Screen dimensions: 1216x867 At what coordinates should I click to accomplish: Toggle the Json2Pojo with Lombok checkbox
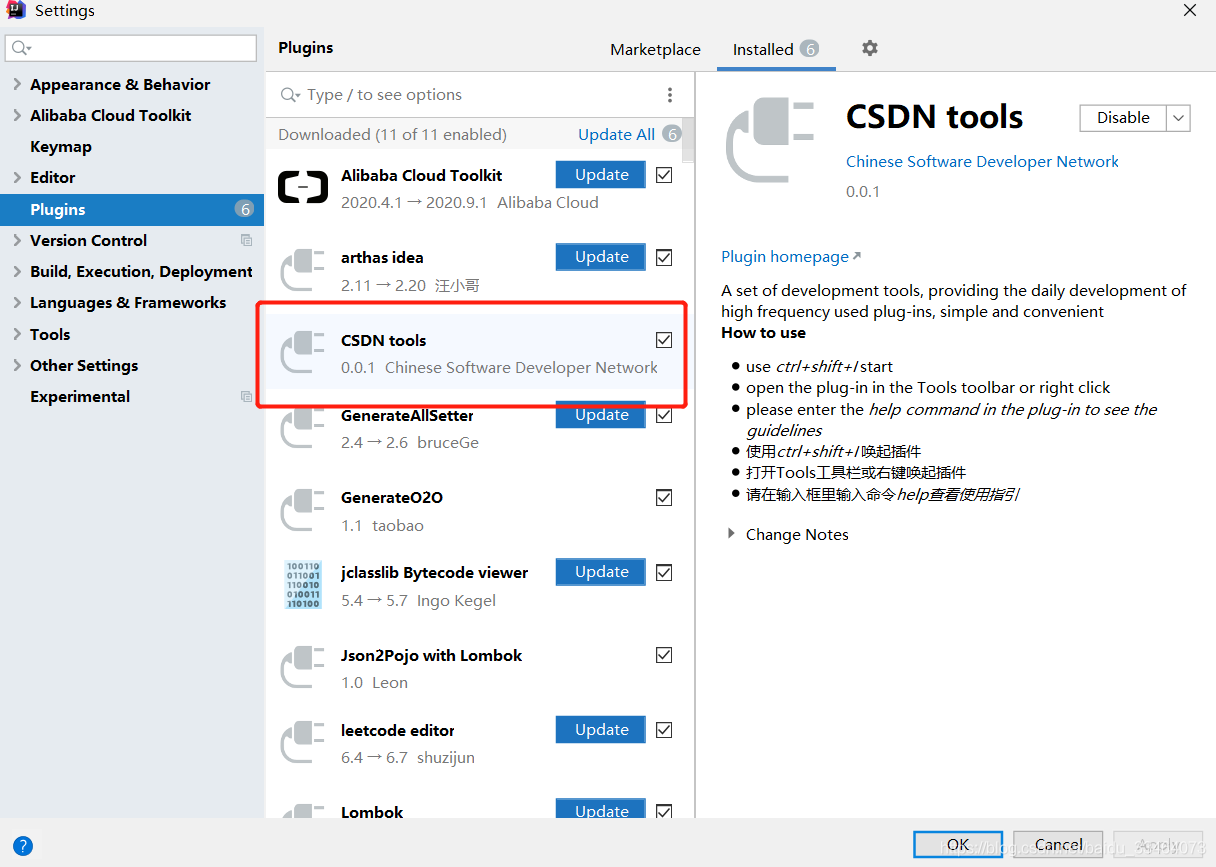(664, 655)
